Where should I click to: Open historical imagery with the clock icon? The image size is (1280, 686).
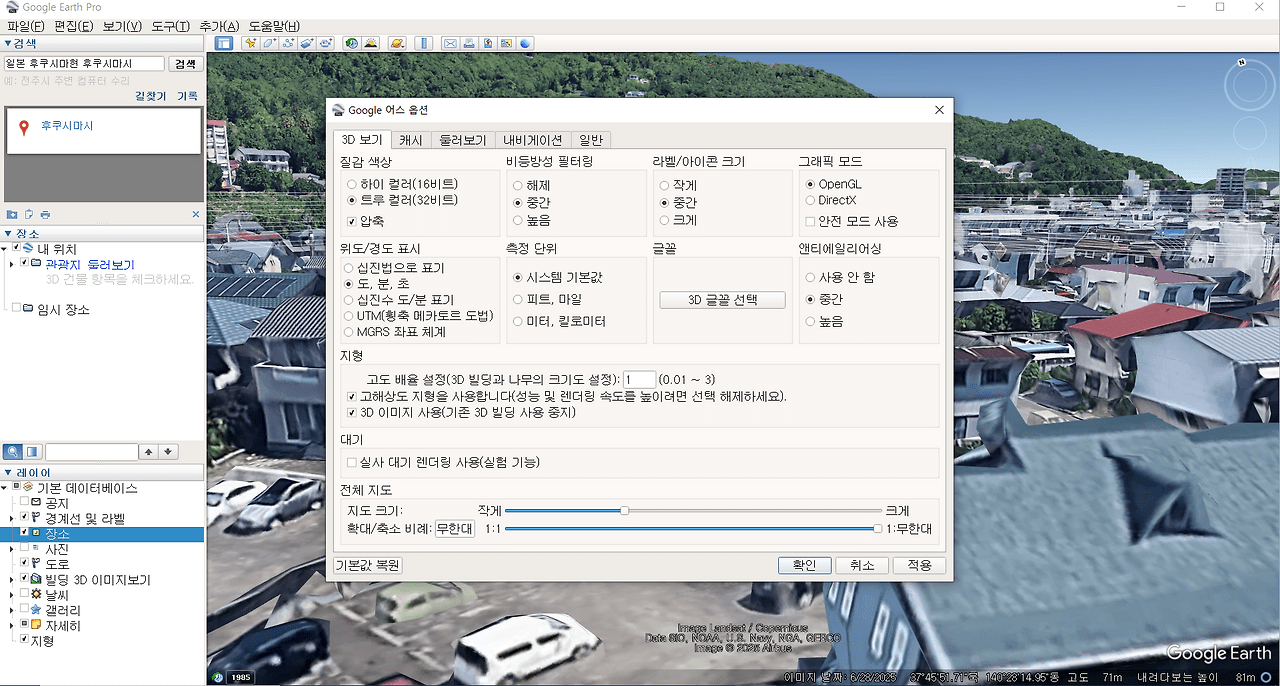350,42
